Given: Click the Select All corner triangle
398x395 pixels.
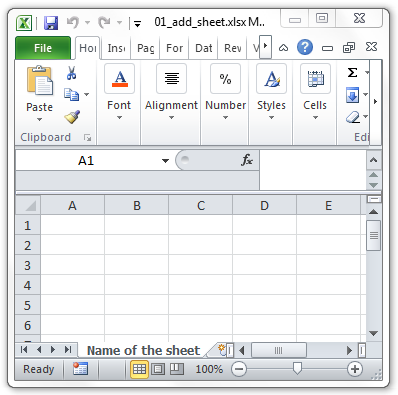Looking at the screenshot, I should [28, 205].
